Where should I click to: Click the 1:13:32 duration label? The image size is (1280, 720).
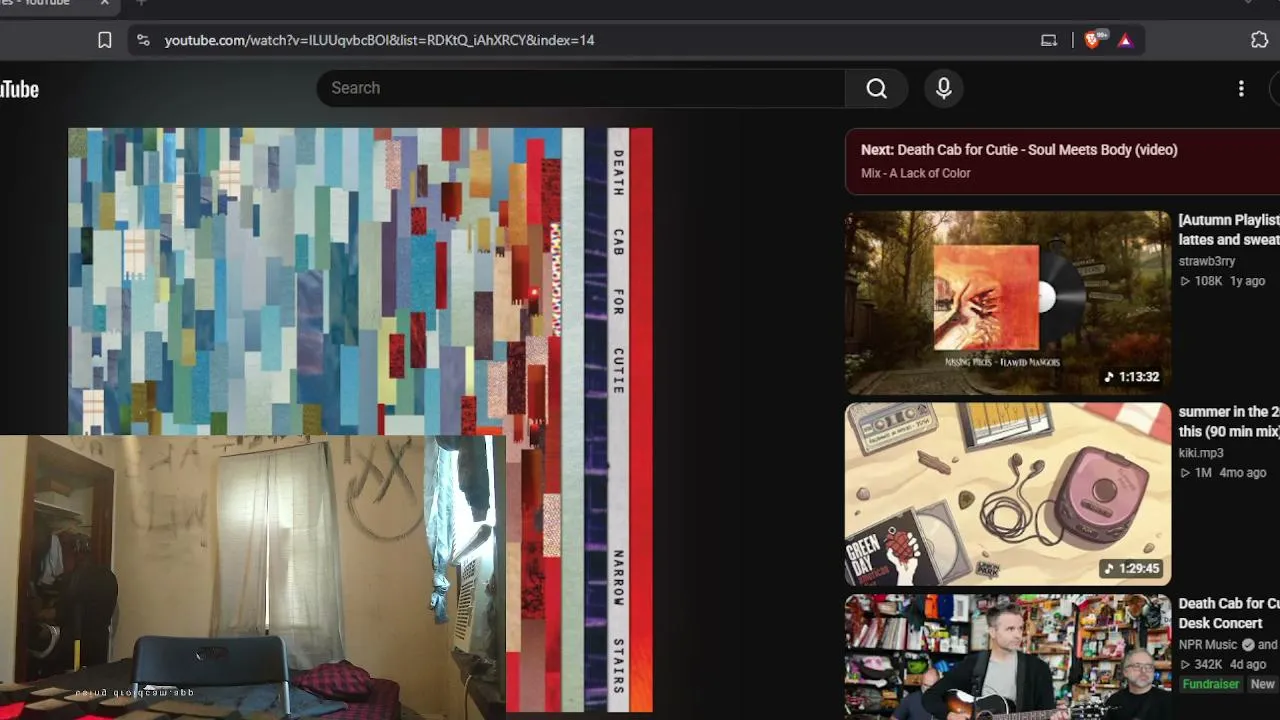tap(1132, 377)
